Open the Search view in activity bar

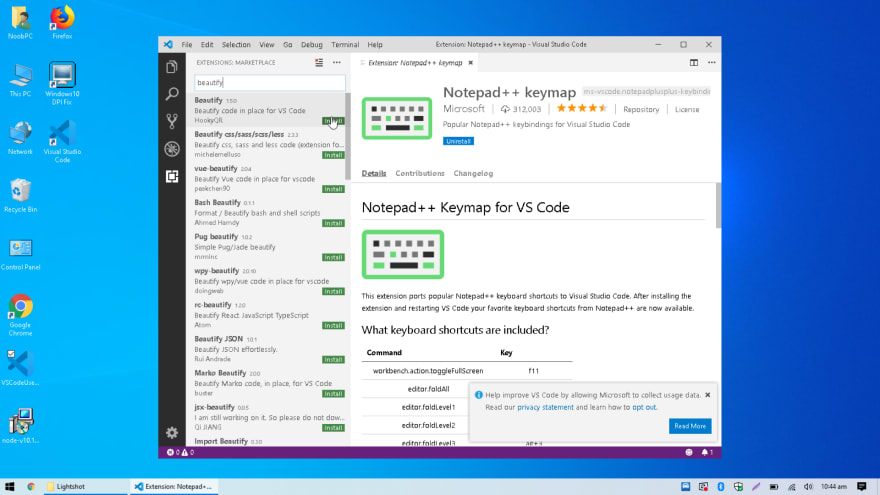(x=172, y=94)
